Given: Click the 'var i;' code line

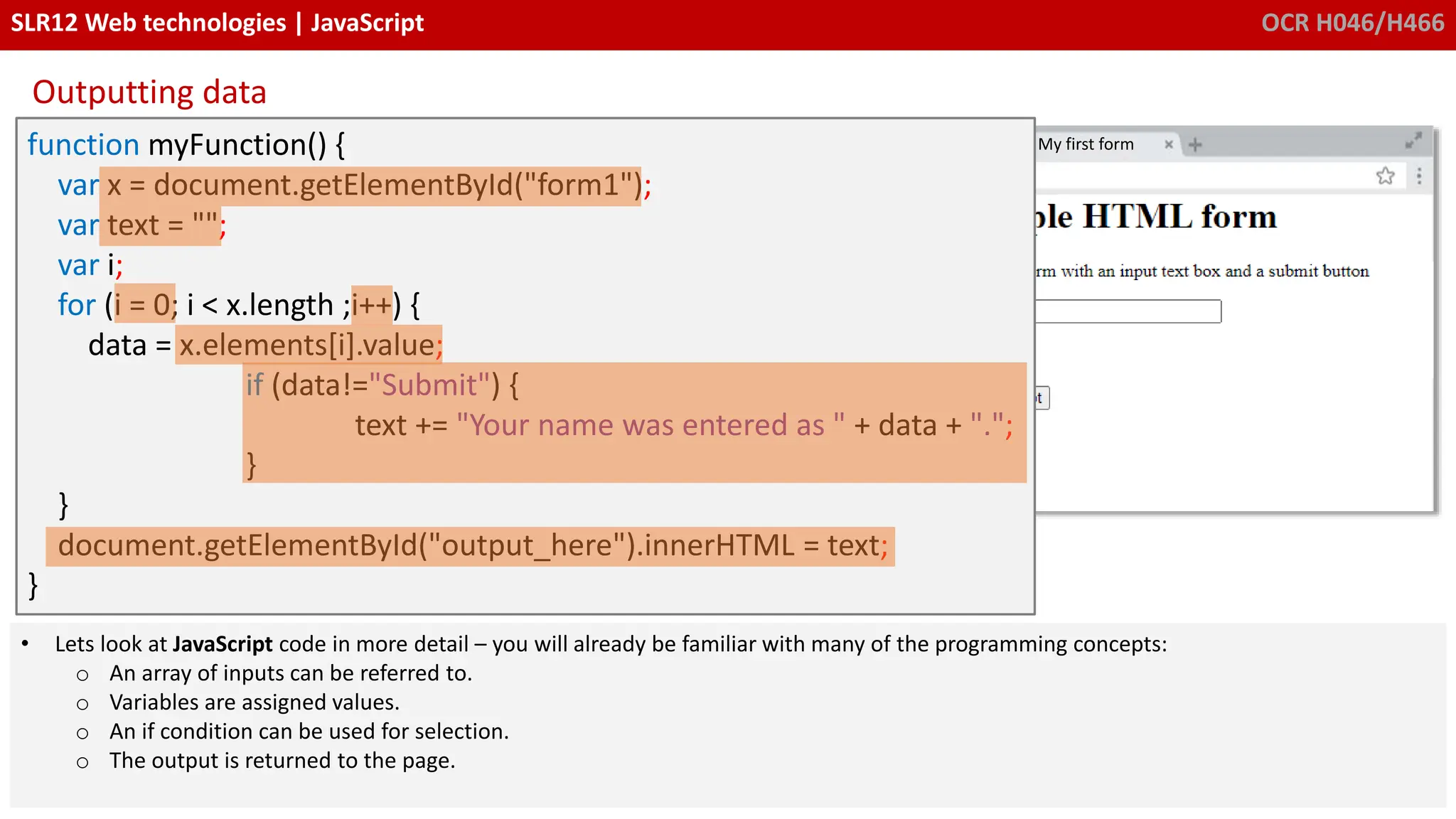Looking at the screenshot, I should pos(90,265).
